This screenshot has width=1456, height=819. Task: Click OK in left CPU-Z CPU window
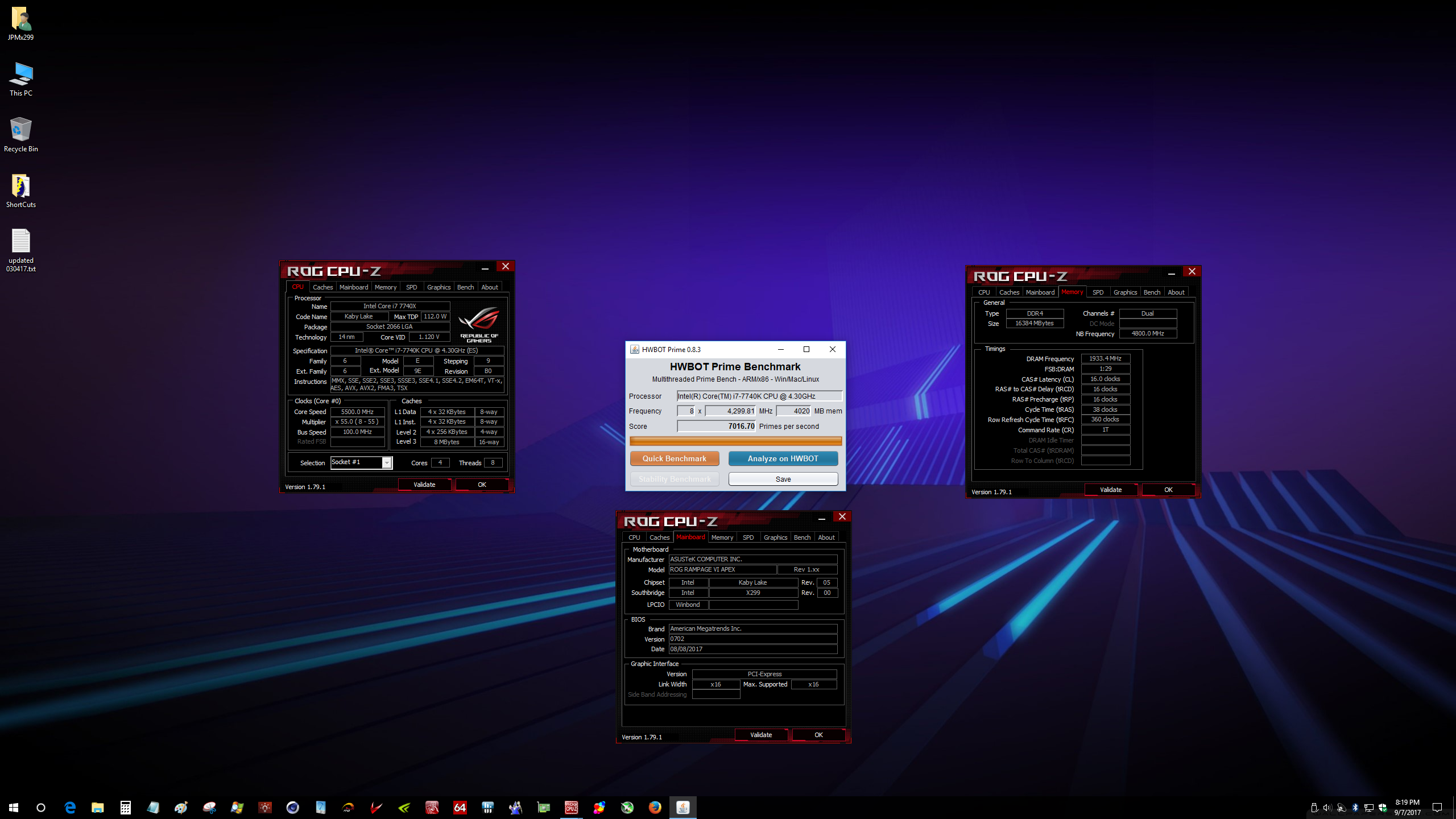pyautogui.click(x=482, y=485)
